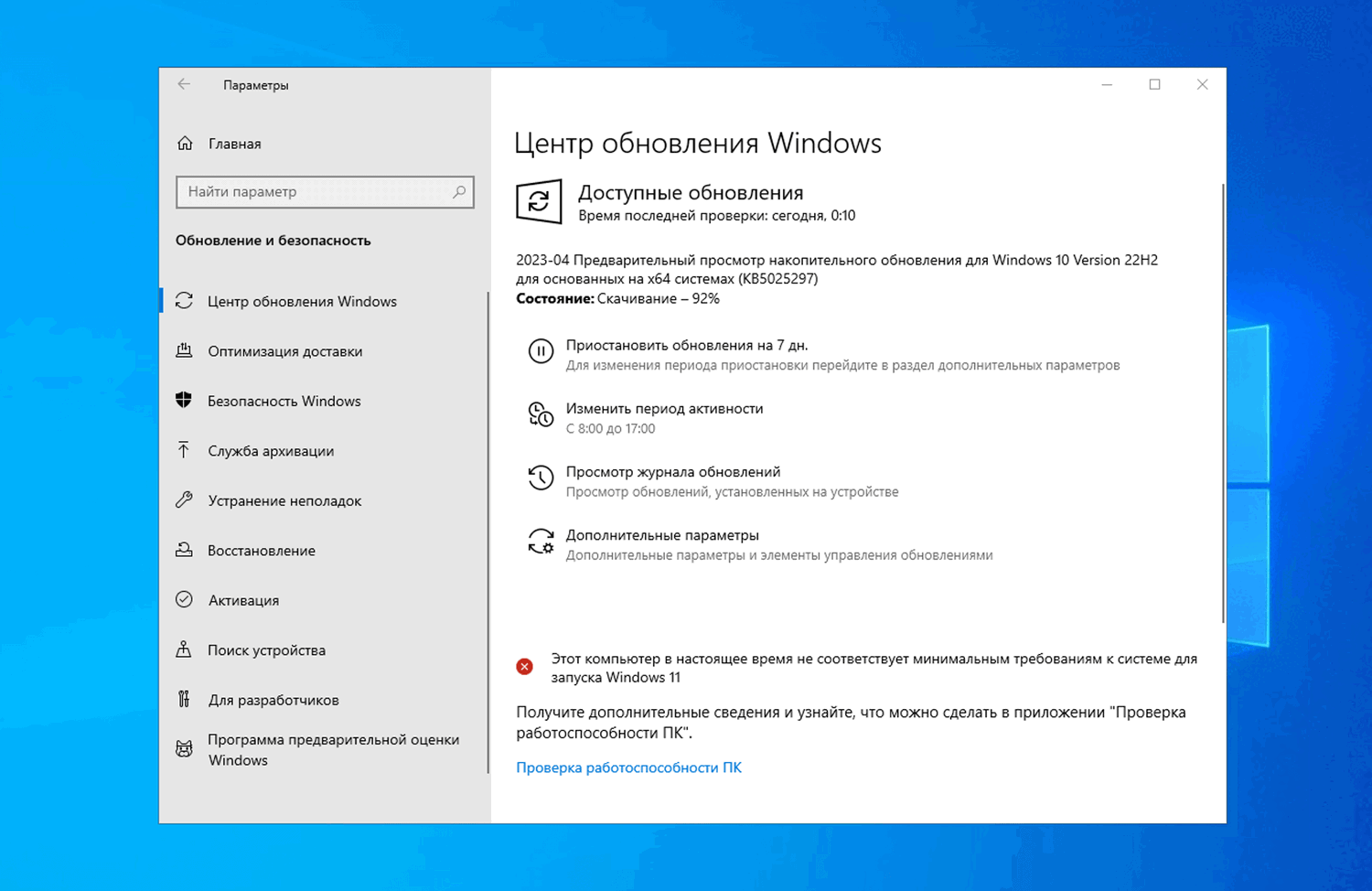This screenshot has width=1372, height=891.
Task: Click Изменить период активности
Action: tap(664, 408)
